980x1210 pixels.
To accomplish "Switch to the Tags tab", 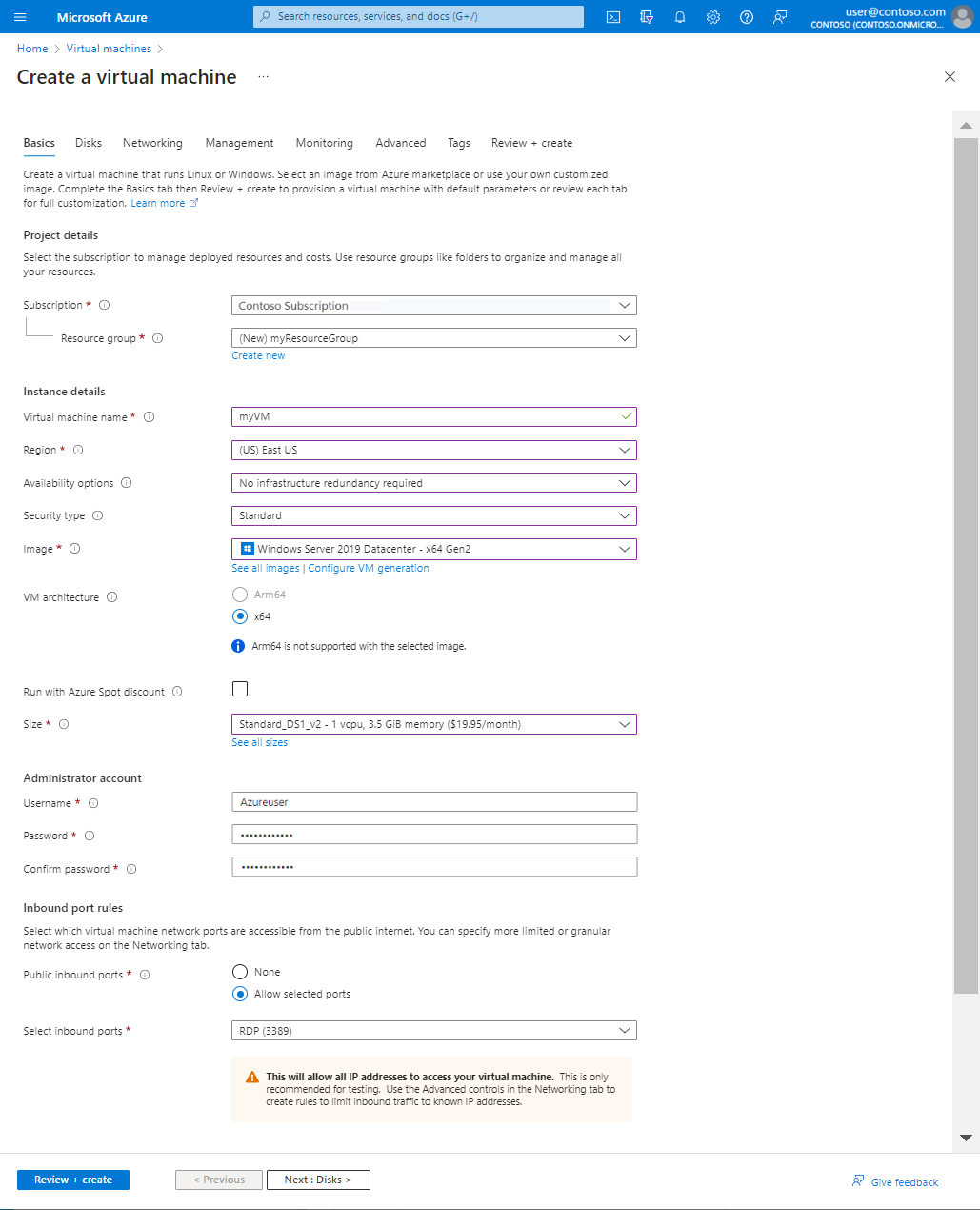I will coord(459,143).
